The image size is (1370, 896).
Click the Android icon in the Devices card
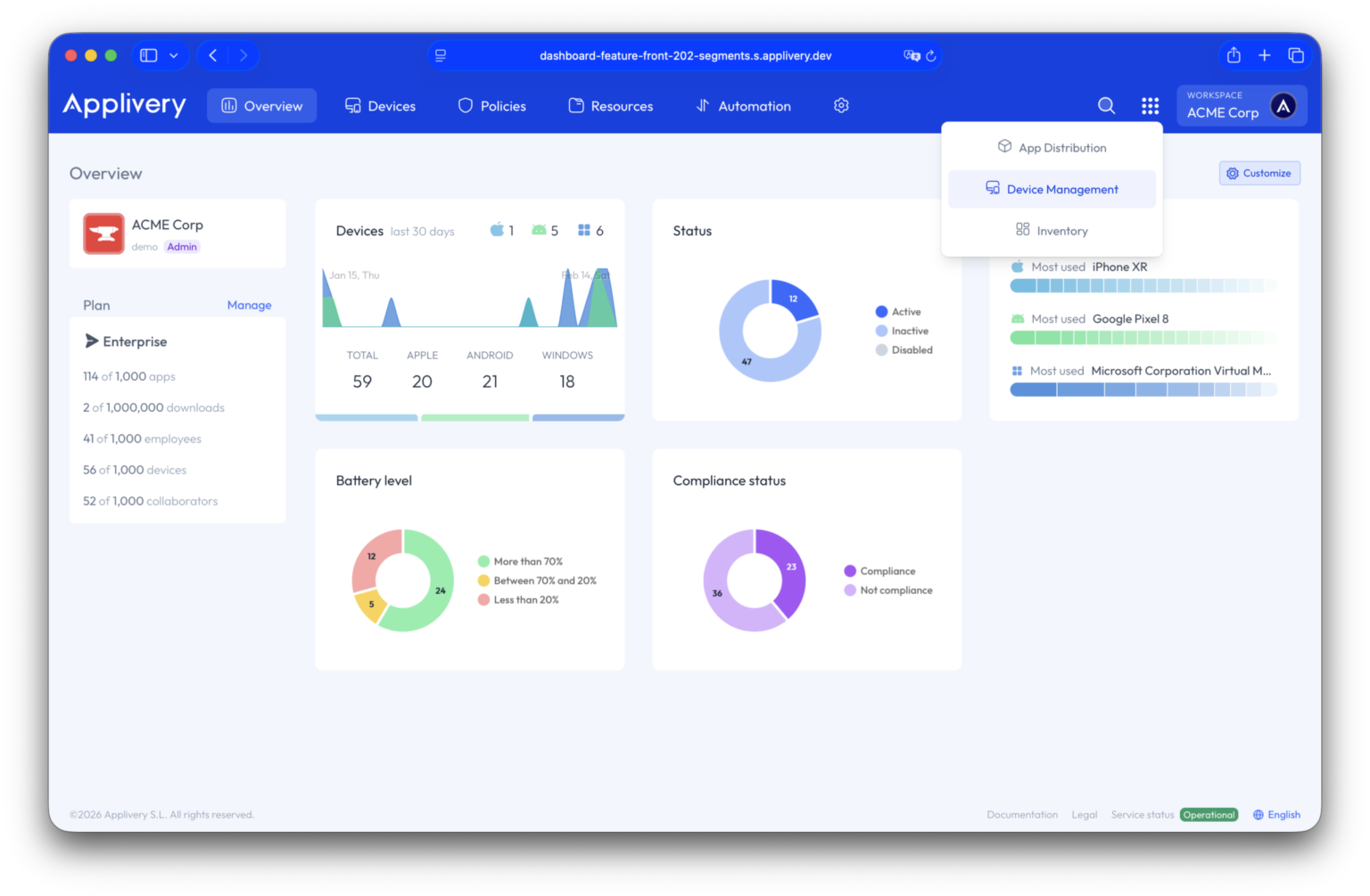(x=540, y=230)
